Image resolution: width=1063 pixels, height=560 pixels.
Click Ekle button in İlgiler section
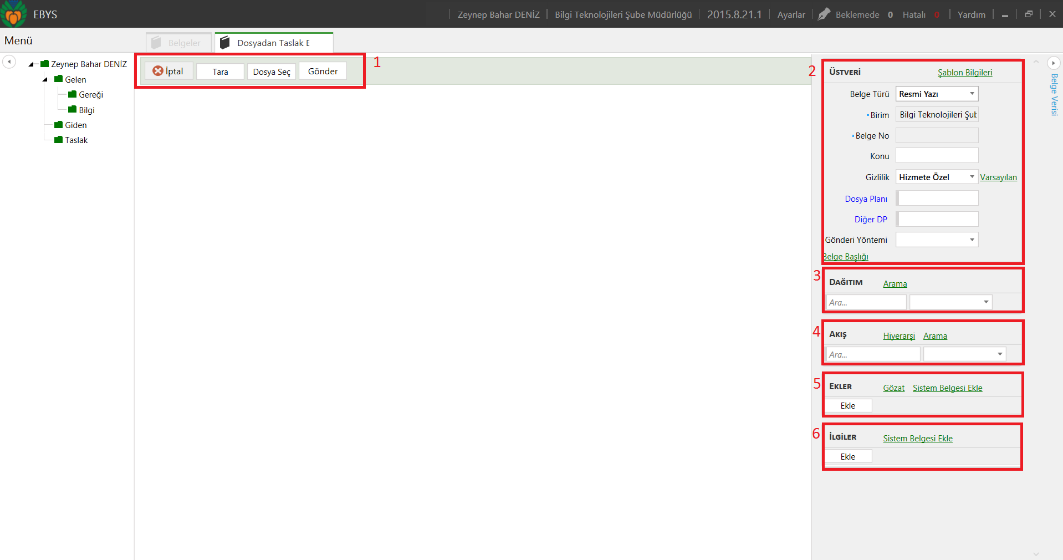pyautogui.click(x=848, y=456)
